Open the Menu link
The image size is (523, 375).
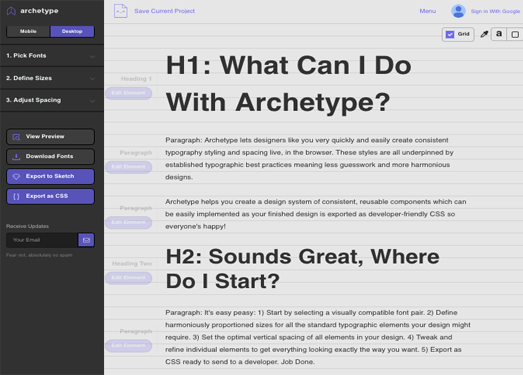point(428,11)
